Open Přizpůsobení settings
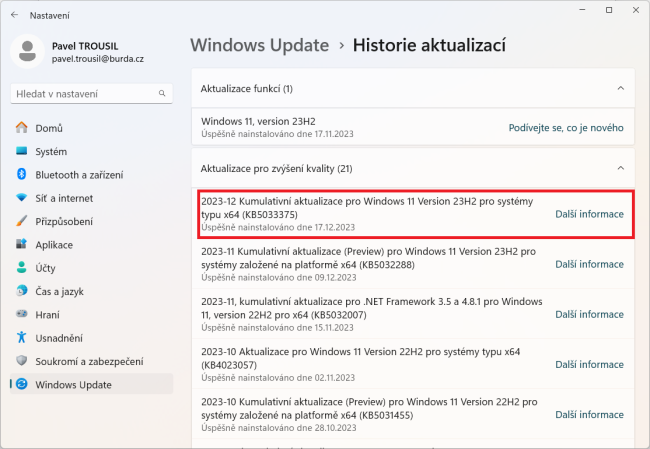 click(91, 221)
